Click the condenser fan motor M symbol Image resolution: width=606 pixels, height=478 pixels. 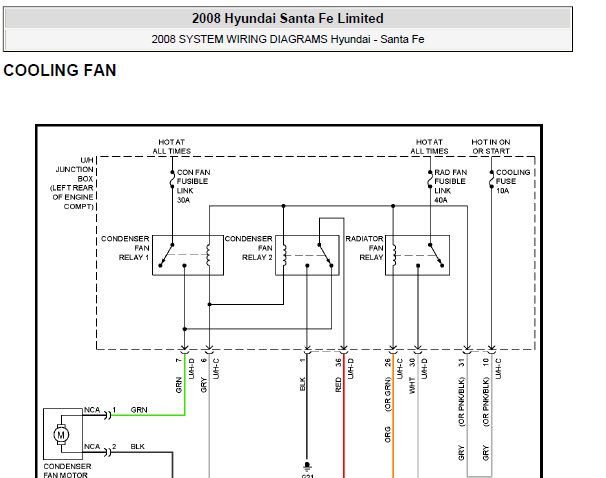click(61, 435)
